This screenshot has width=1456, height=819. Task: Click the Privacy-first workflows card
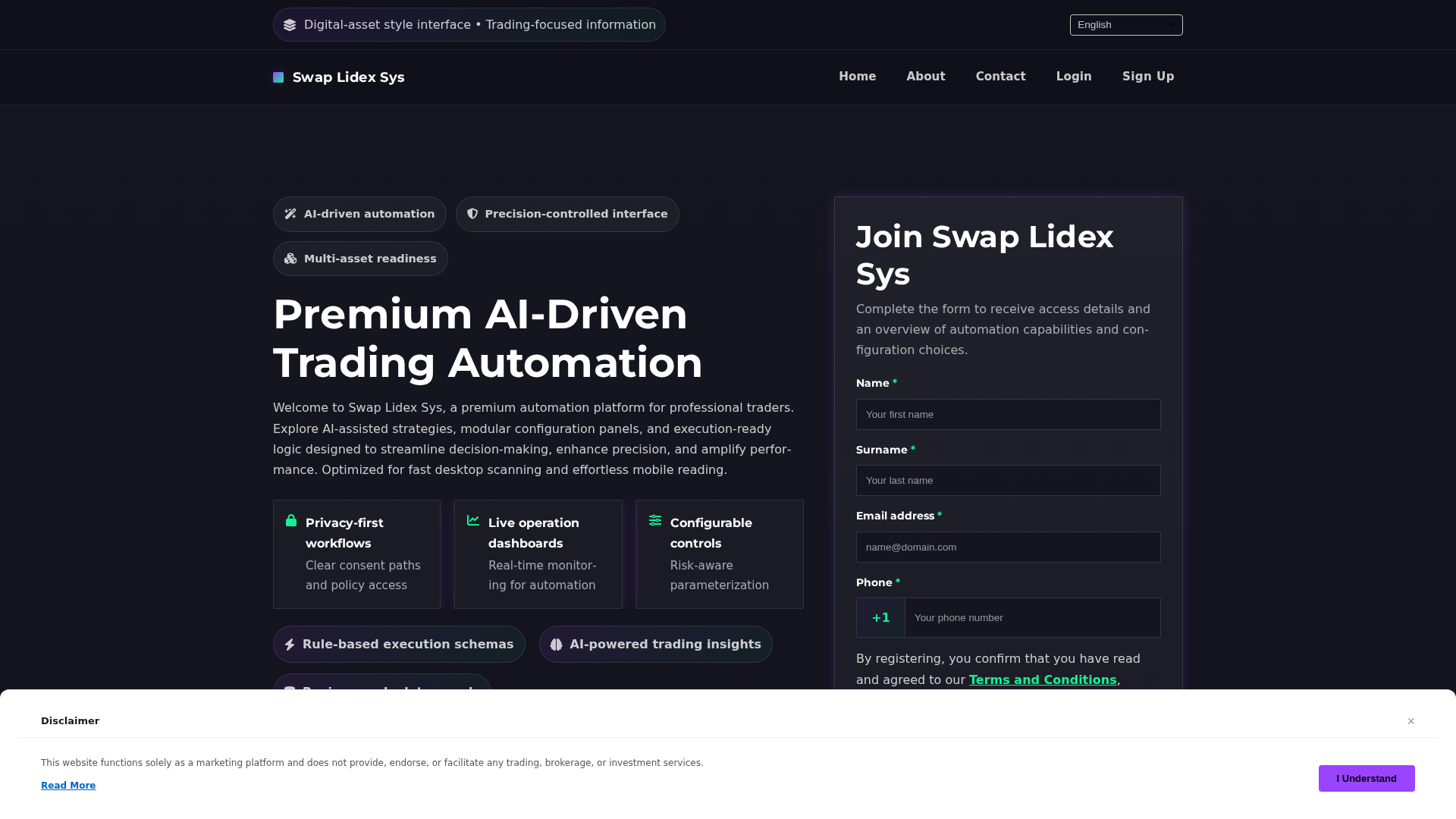tap(356, 554)
